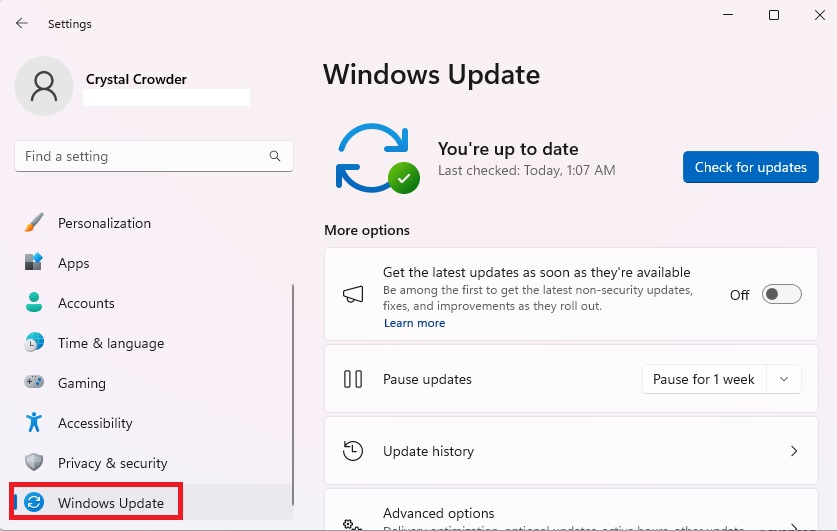Open the Advanced options row

[571, 510]
